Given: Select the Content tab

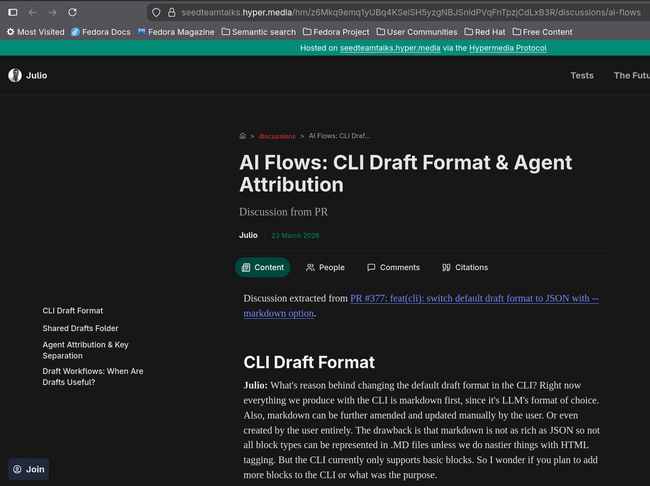Looking at the screenshot, I should [x=263, y=267].
